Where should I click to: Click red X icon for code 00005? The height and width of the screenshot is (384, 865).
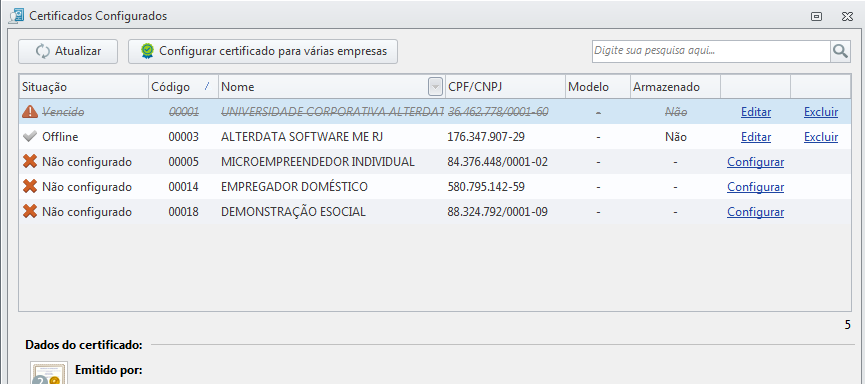click(30, 162)
